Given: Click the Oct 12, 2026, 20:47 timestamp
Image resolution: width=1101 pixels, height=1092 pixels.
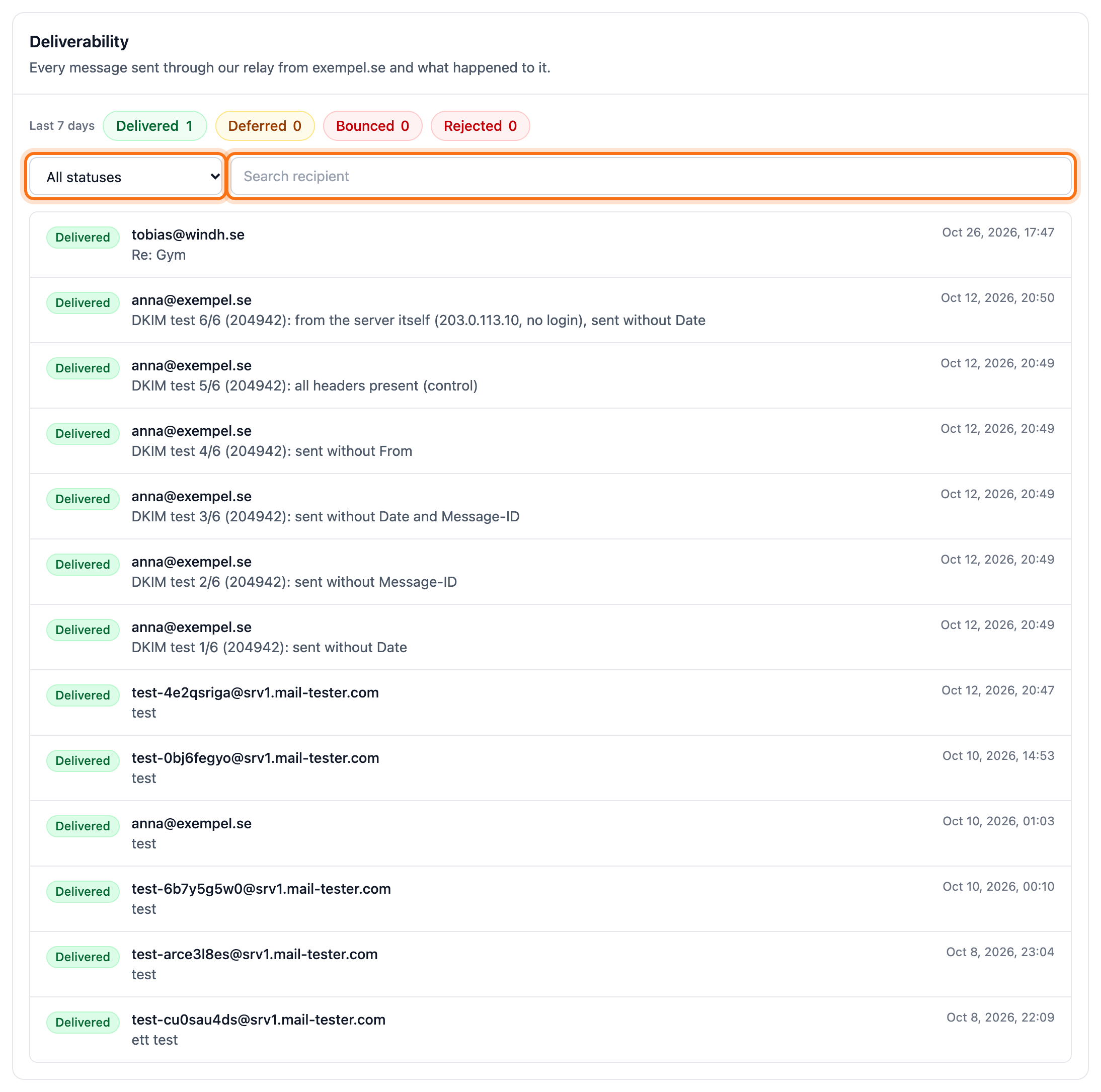Looking at the screenshot, I should [998, 690].
